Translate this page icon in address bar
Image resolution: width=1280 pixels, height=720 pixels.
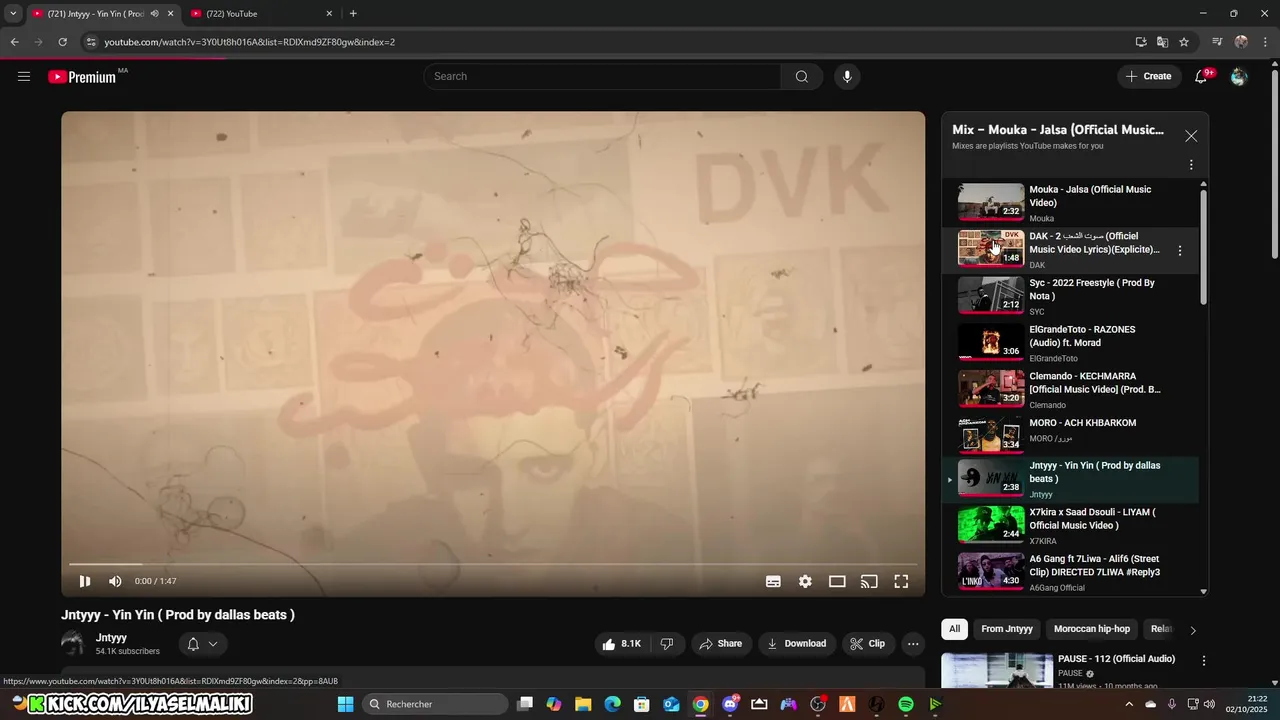click(x=1162, y=42)
